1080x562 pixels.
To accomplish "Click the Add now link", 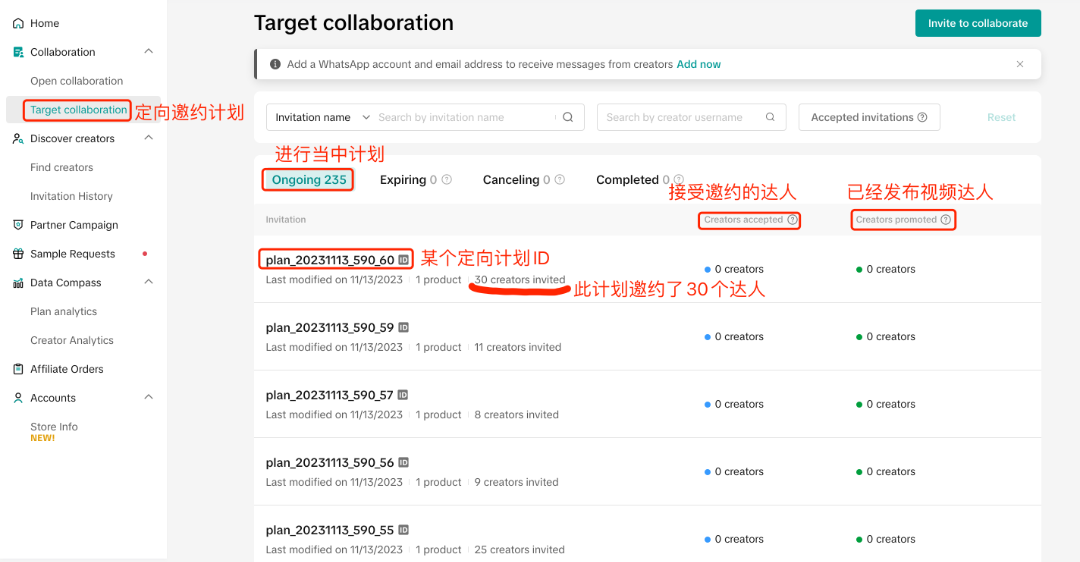I will [x=698, y=64].
